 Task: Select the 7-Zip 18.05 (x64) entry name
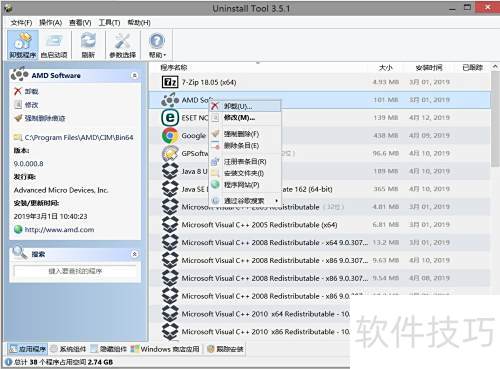click(x=209, y=82)
